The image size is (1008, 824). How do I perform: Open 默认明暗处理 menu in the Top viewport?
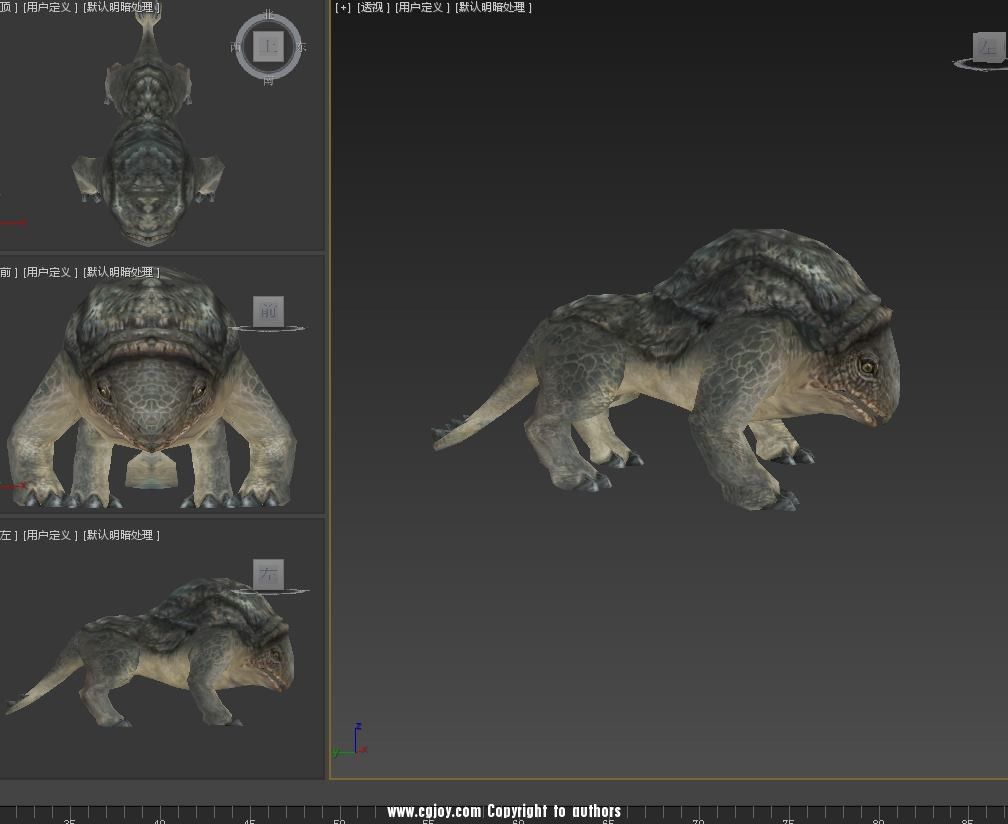[x=120, y=8]
